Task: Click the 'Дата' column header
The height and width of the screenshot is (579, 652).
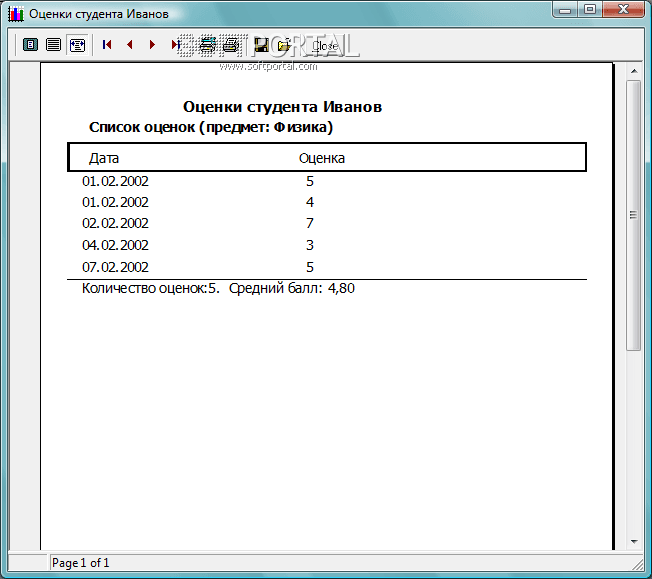Action: [x=104, y=158]
